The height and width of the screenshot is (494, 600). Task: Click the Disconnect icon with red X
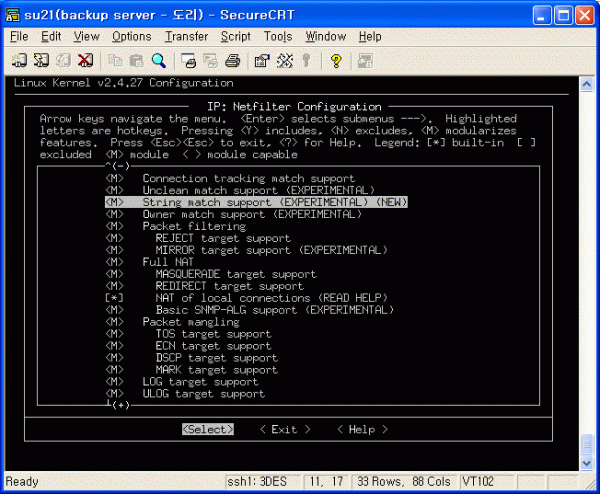coord(85,60)
